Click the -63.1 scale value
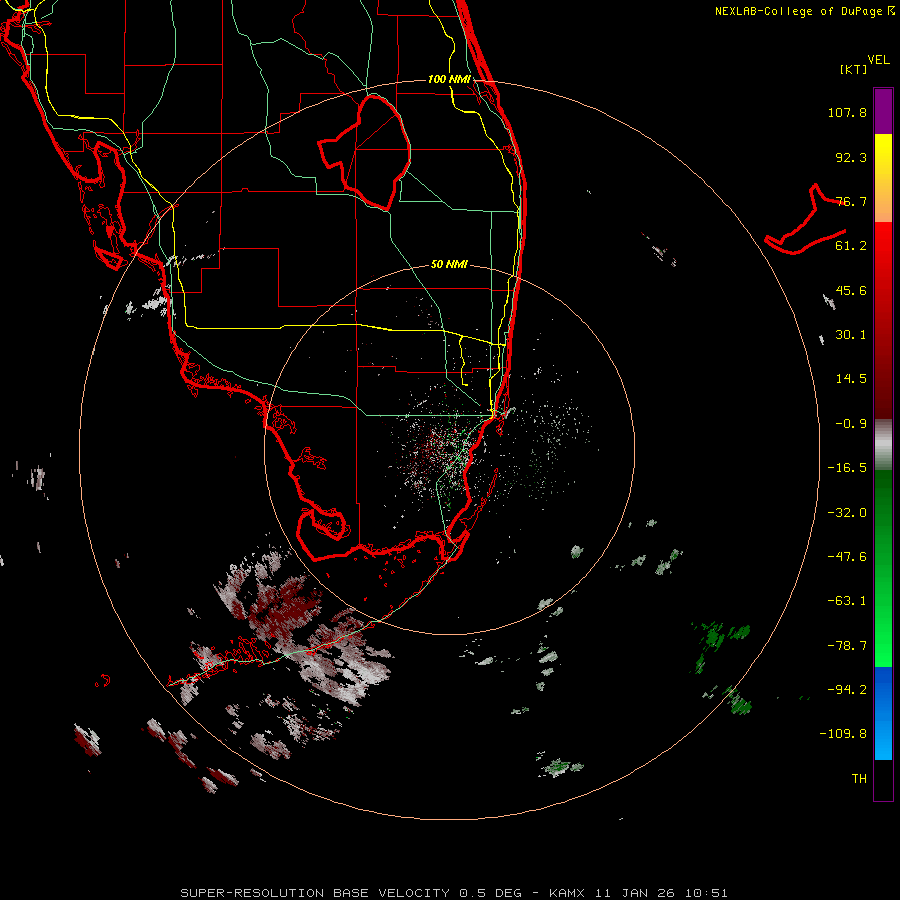 [x=847, y=601]
